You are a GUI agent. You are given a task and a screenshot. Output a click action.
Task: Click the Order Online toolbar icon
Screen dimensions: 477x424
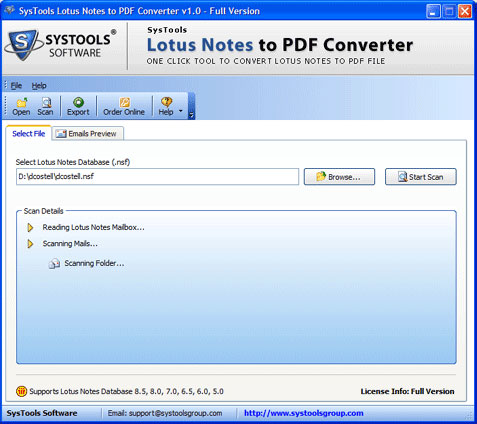click(124, 107)
